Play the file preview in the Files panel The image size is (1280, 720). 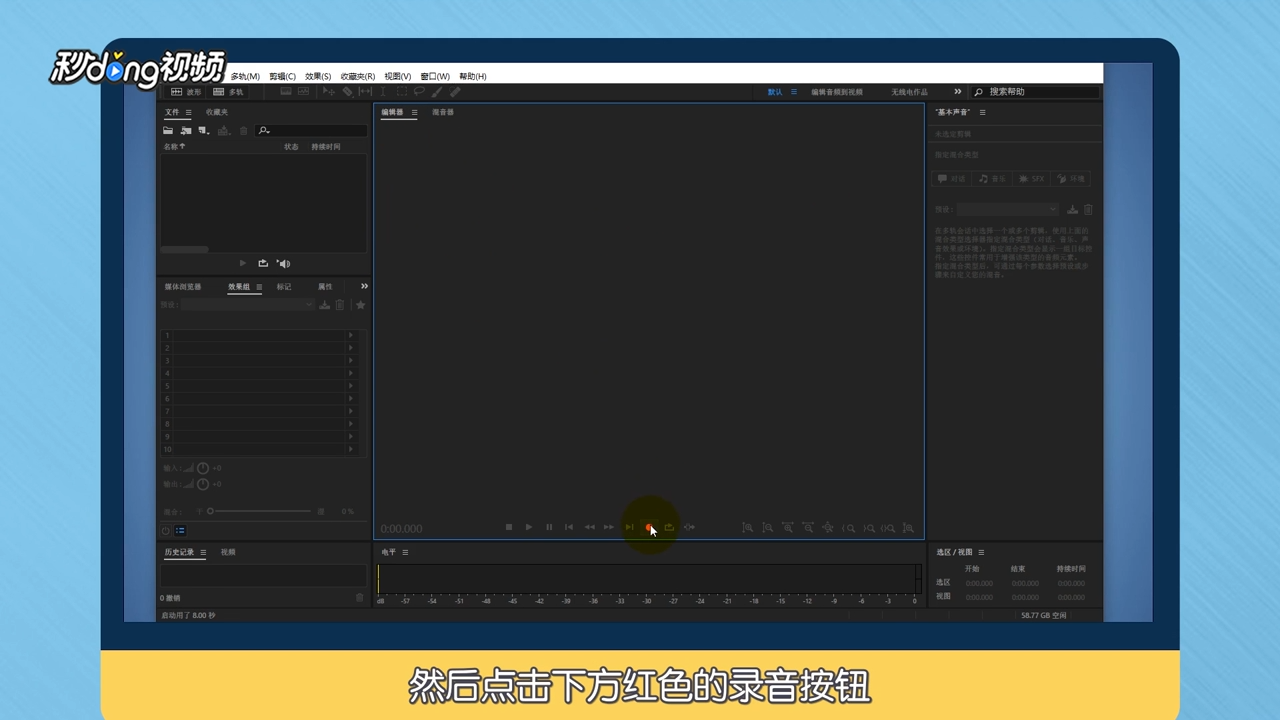coord(243,263)
